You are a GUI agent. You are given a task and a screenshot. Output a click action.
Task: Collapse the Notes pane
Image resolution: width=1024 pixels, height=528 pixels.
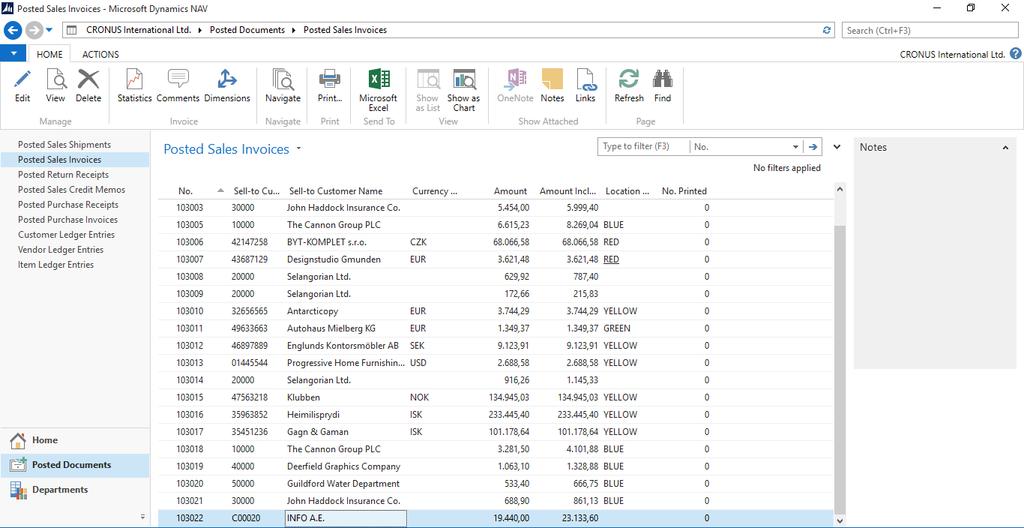coord(1005,148)
